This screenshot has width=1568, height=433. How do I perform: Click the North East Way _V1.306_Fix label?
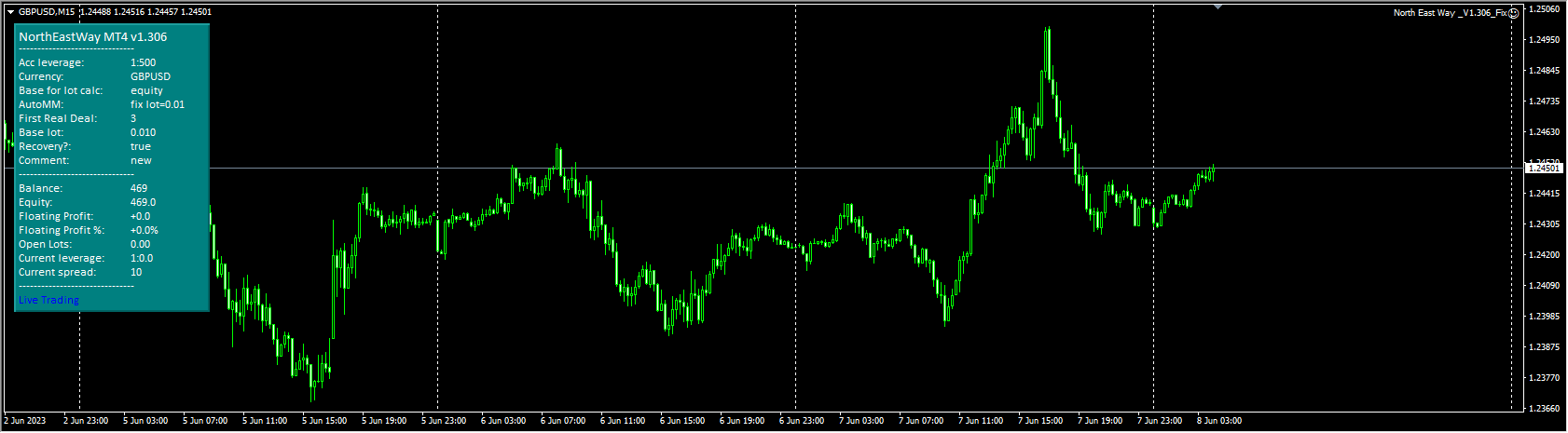coord(1450,13)
